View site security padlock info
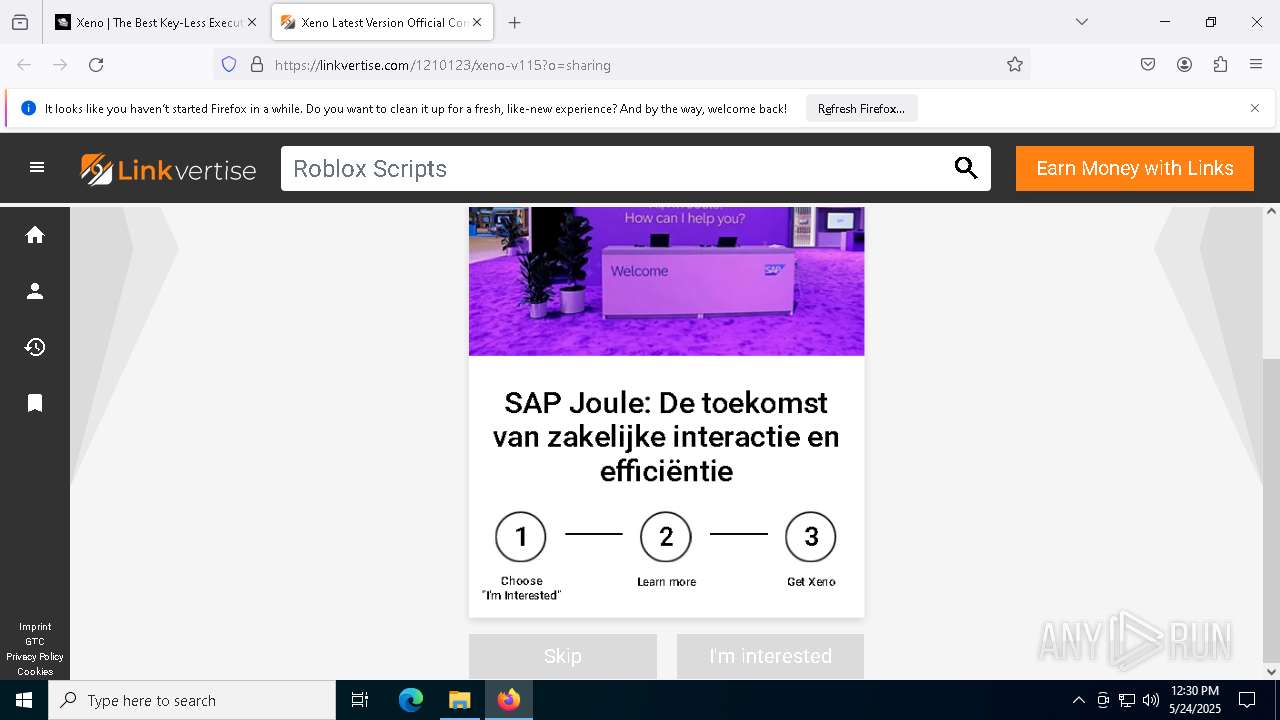1280x720 pixels. [x=257, y=65]
